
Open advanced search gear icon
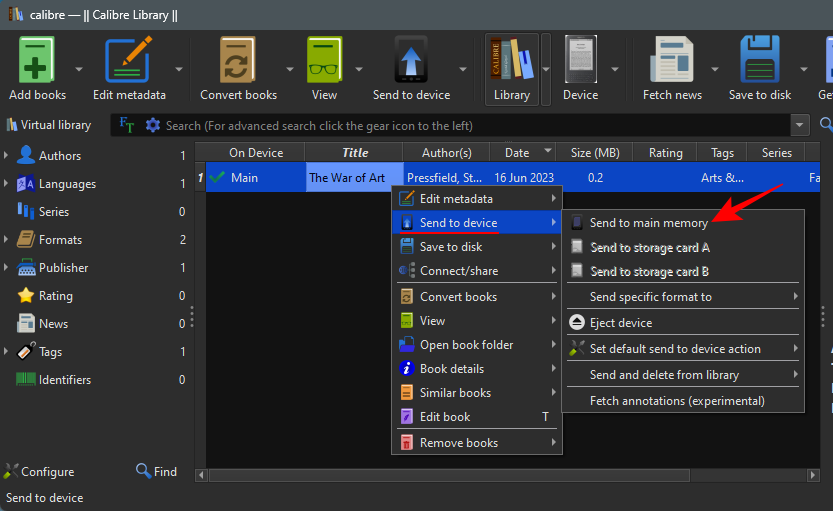153,125
